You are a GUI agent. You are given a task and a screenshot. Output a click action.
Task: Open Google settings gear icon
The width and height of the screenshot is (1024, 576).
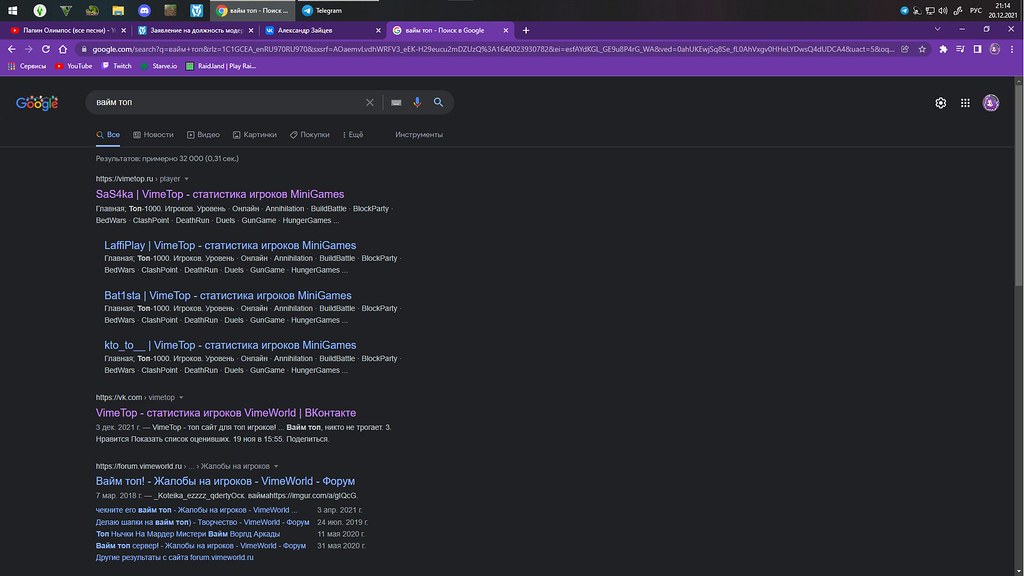(x=940, y=103)
